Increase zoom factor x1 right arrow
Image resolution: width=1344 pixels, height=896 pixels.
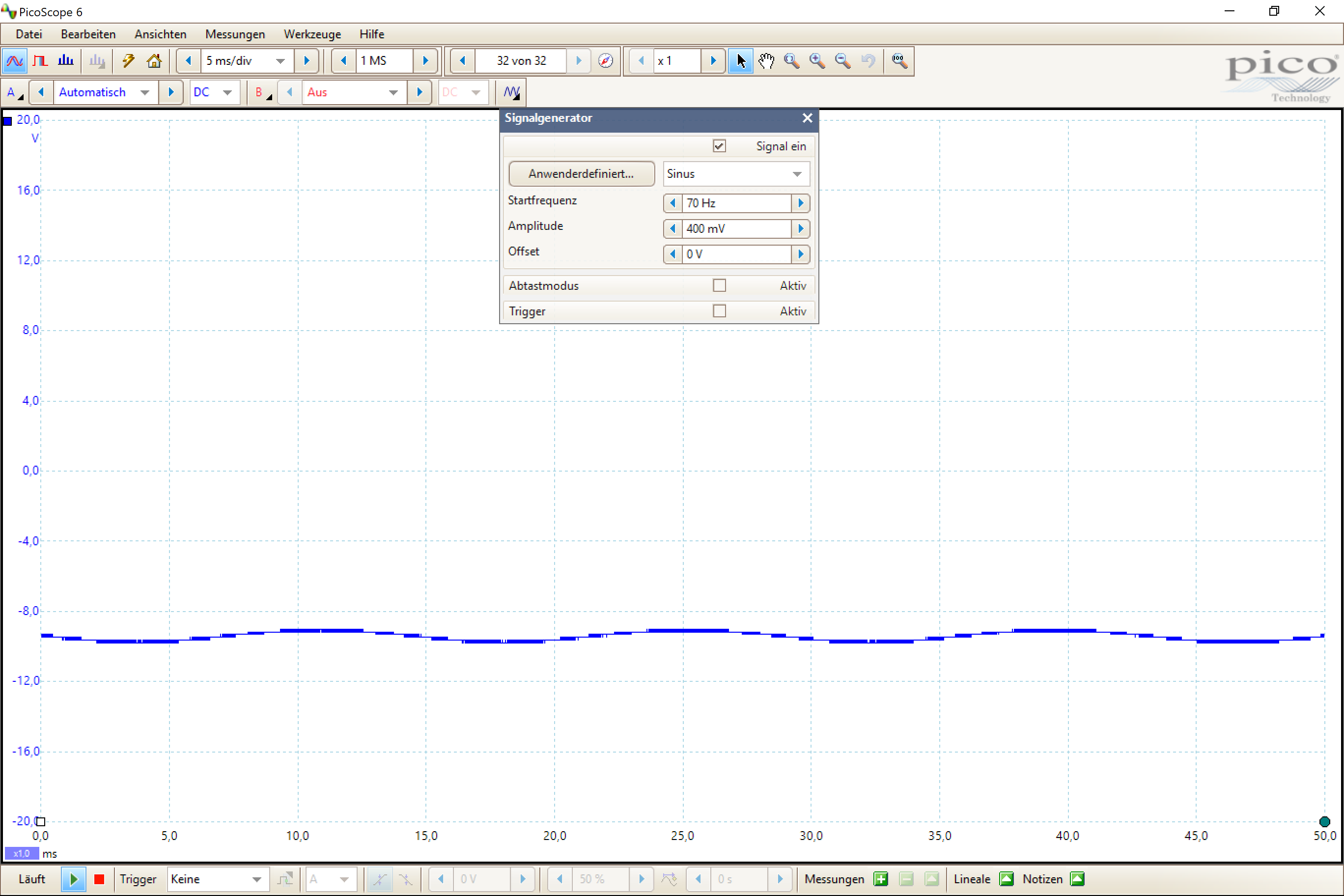pos(713,60)
